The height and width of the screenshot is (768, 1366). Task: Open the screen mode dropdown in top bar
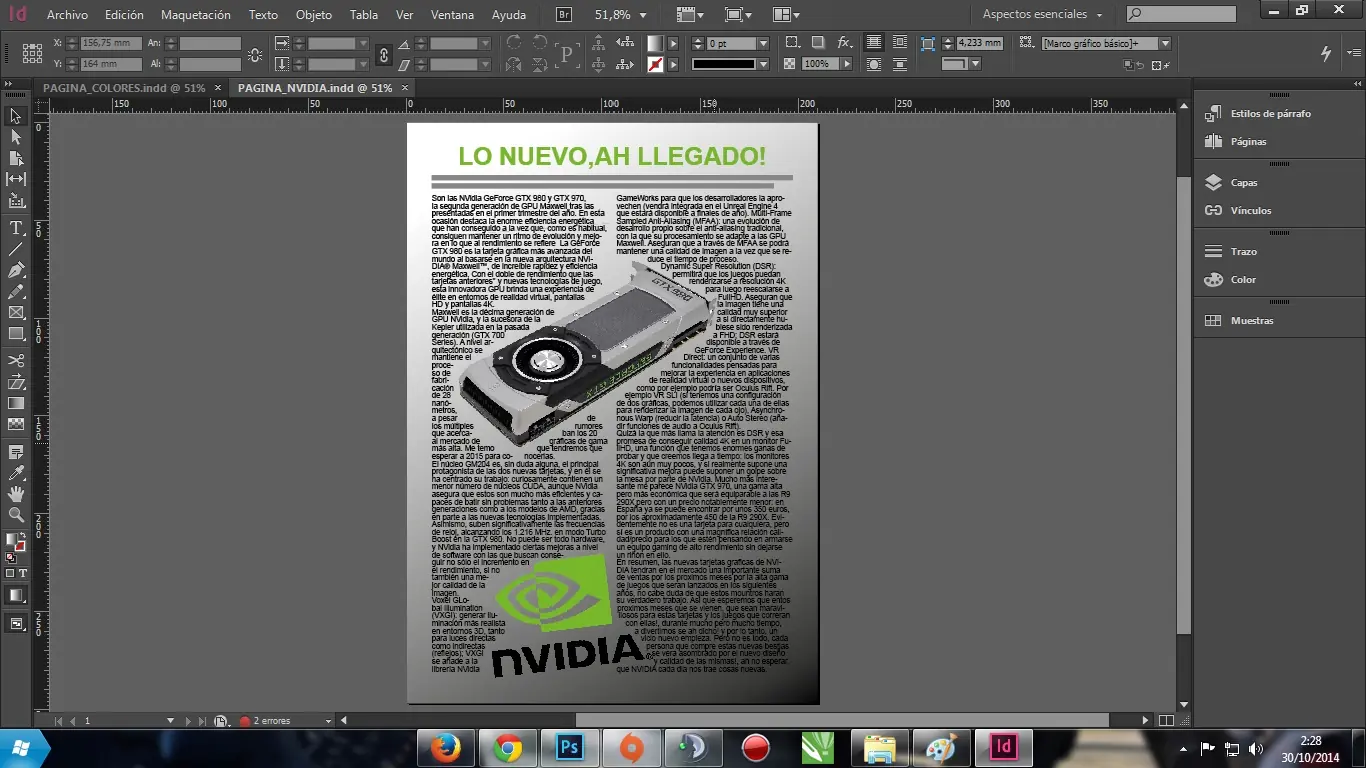pos(737,15)
